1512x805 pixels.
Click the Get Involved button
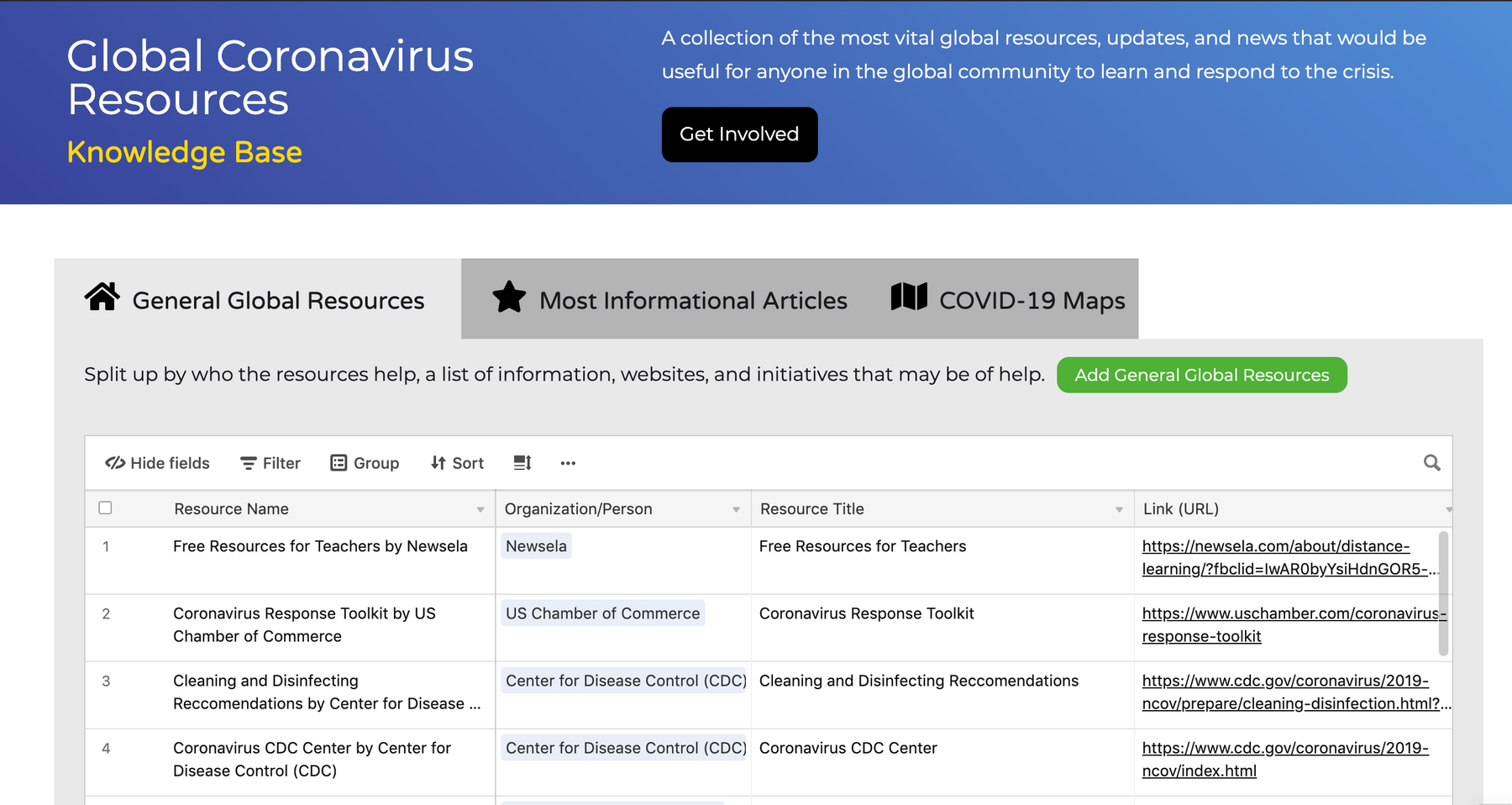pos(739,134)
